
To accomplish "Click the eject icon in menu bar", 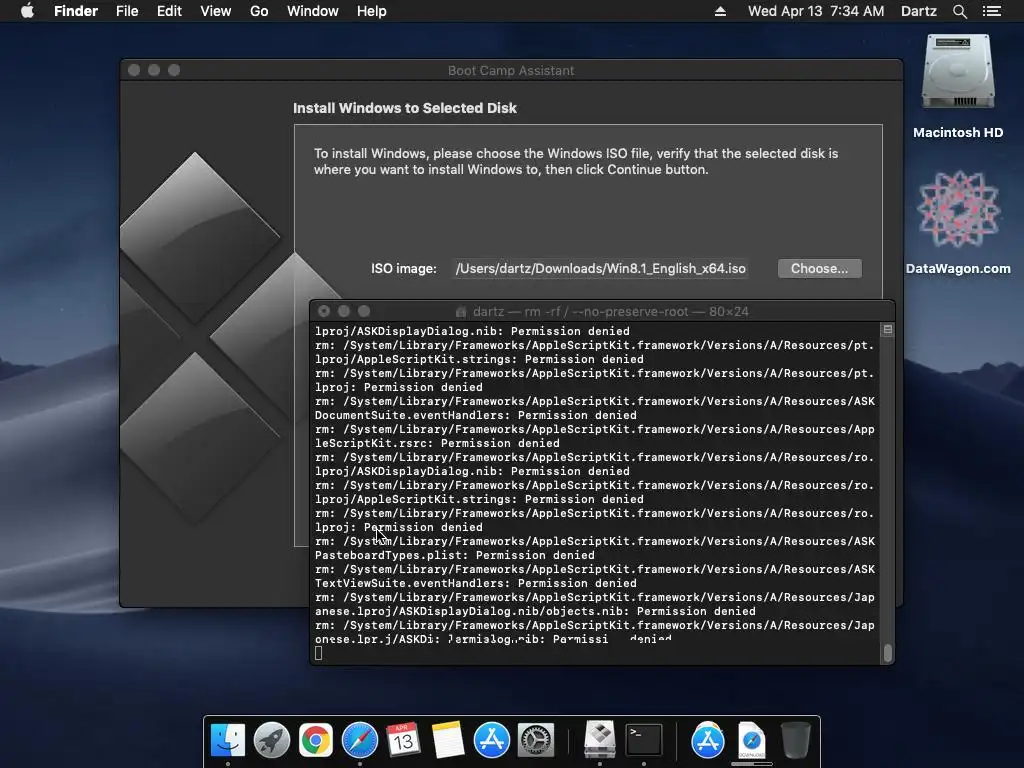I will tap(720, 11).
